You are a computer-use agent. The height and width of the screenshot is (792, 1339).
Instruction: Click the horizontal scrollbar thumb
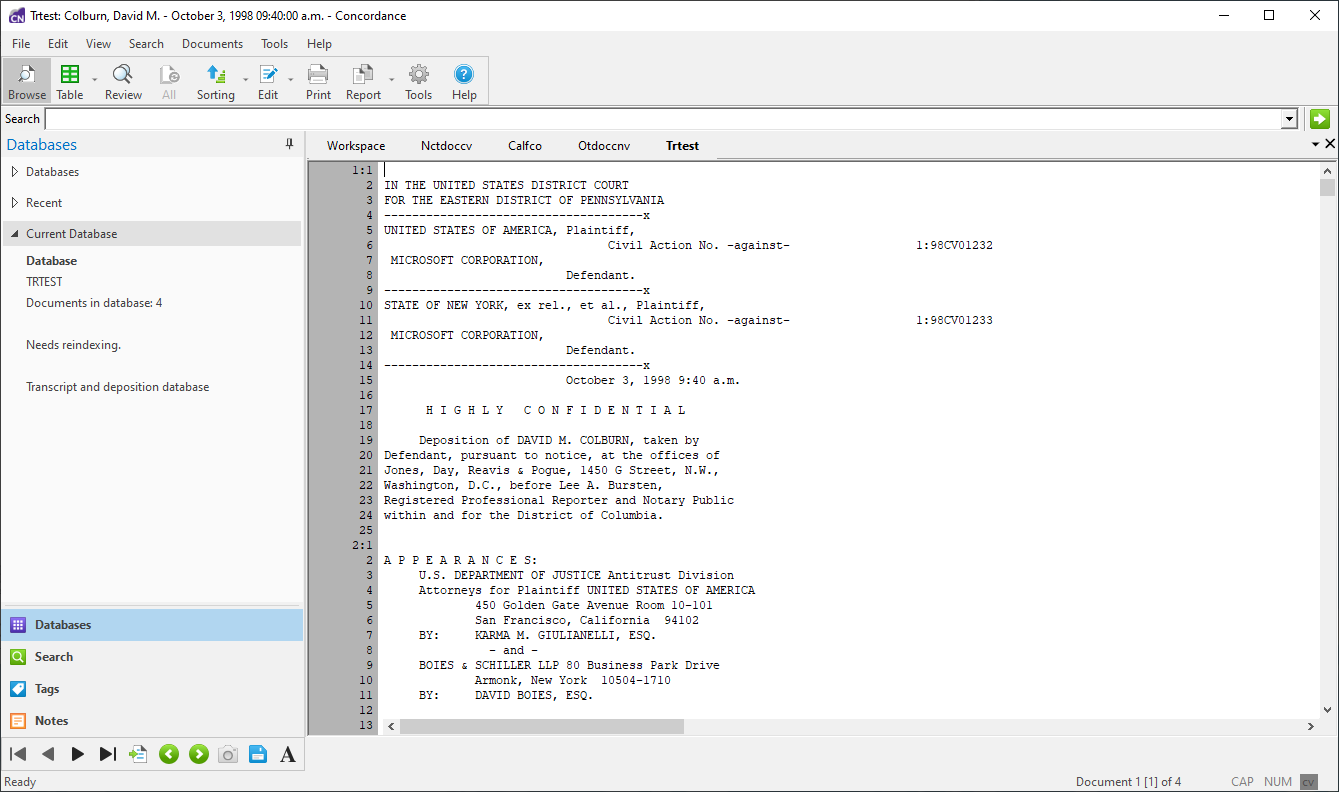[x=541, y=726]
